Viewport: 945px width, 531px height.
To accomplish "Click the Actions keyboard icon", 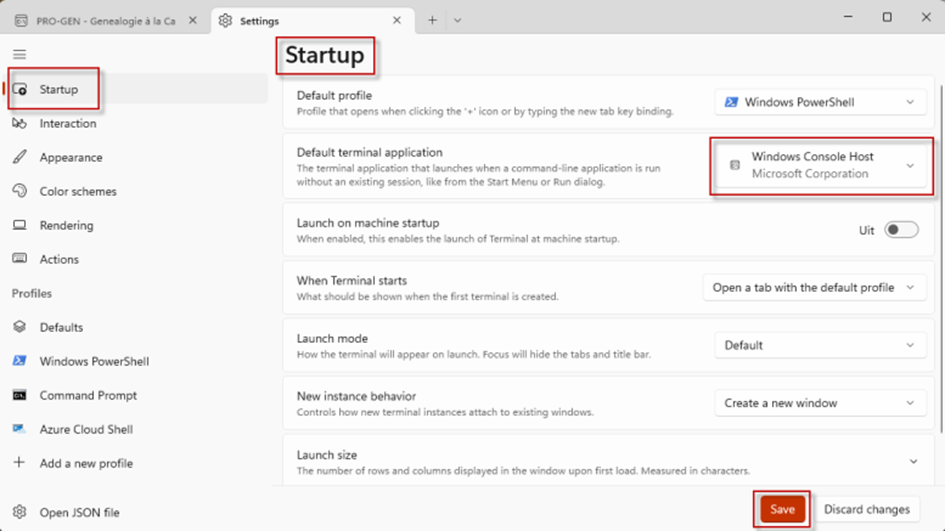I will pyautogui.click(x=20, y=259).
